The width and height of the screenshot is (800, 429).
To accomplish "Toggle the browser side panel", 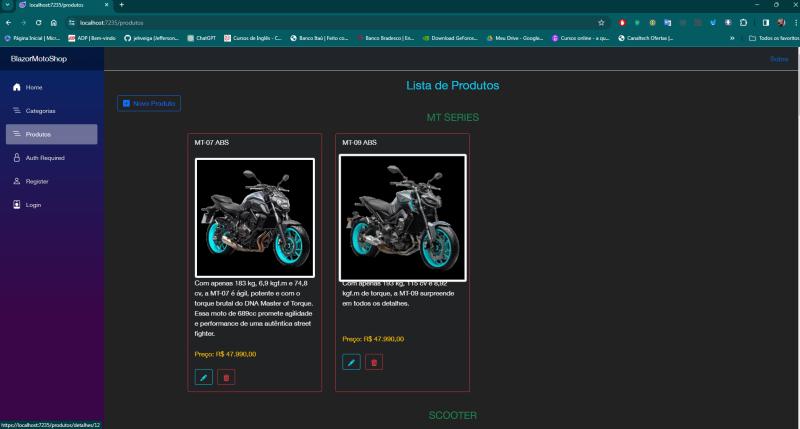I will coord(766,22).
